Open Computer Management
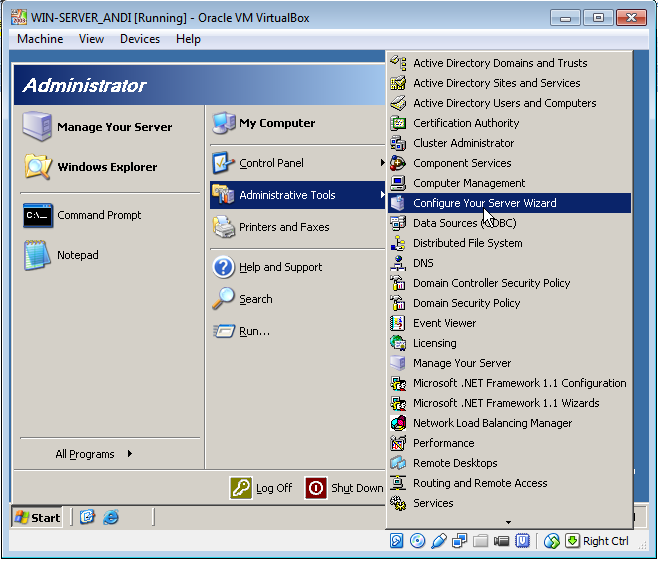Viewport: 658px width, 561px height. pos(509,183)
